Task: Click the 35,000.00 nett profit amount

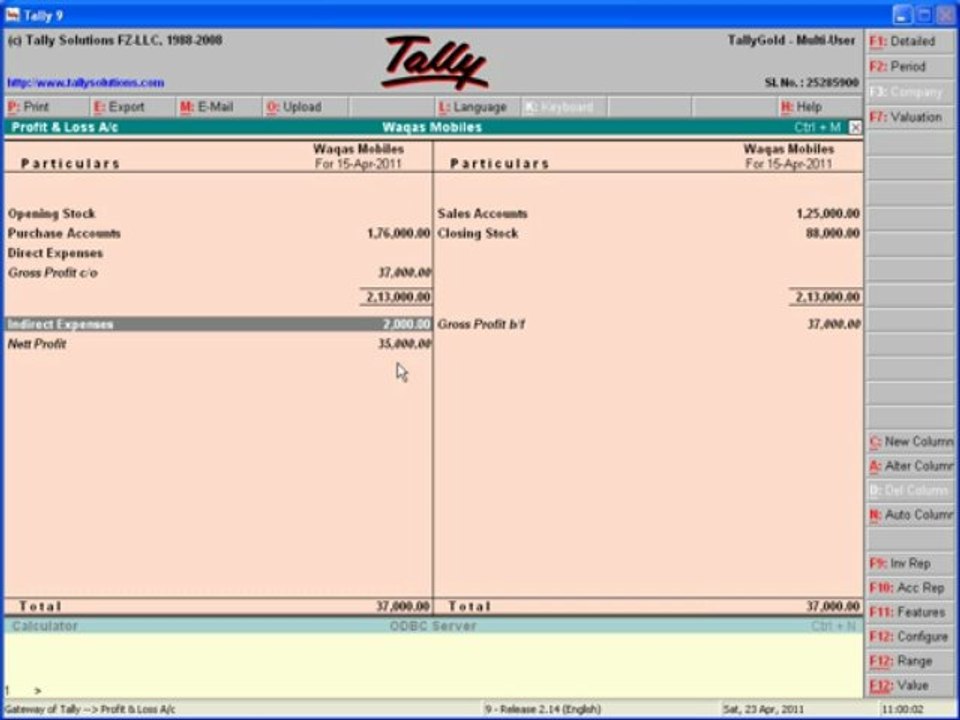Action: tap(404, 343)
